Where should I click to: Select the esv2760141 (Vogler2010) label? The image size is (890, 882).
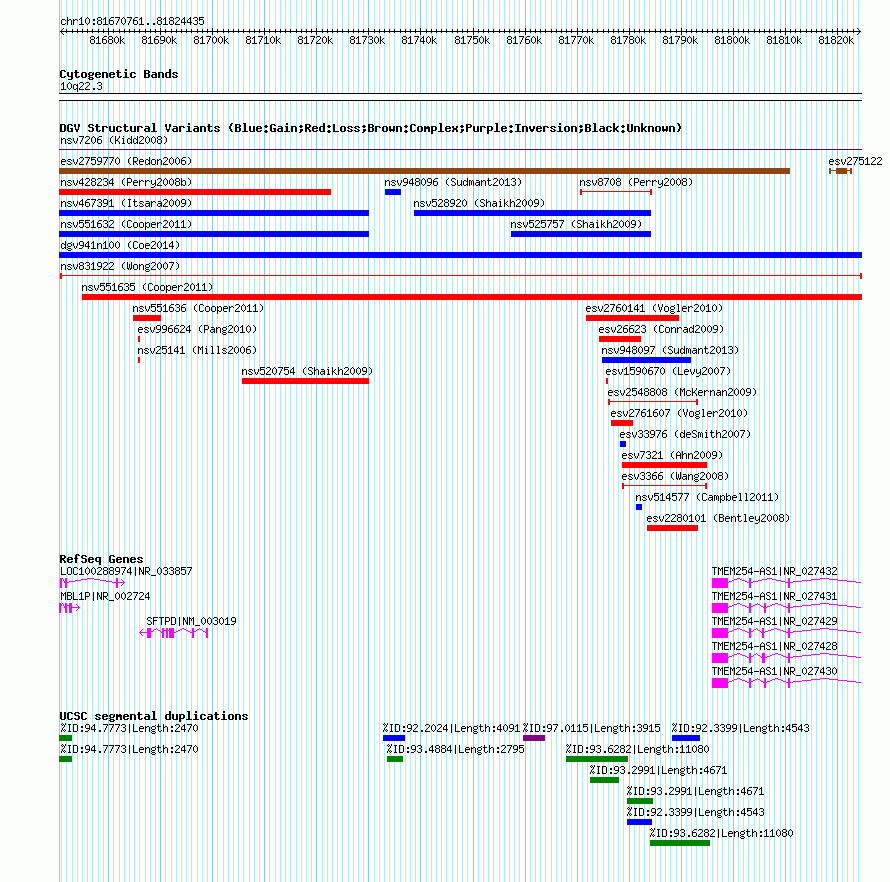pos(654,308)
